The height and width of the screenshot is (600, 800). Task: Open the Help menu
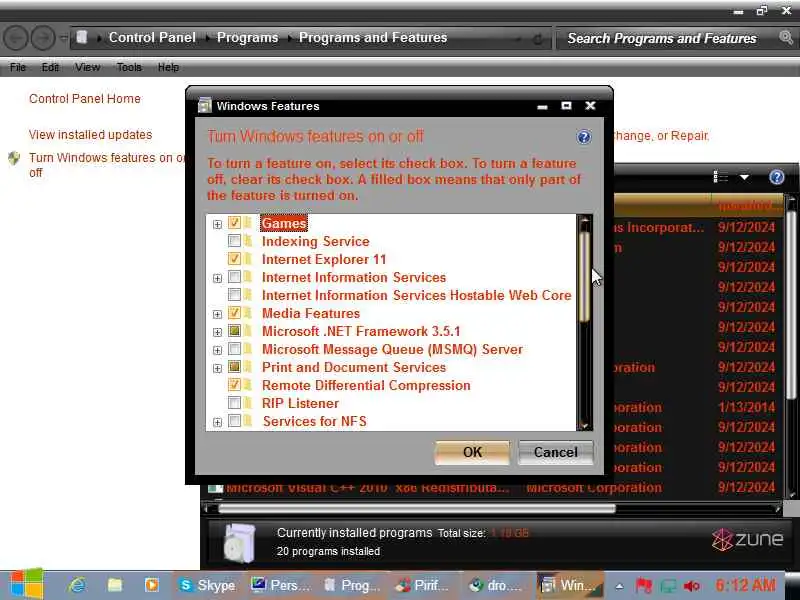pos(168,67)
